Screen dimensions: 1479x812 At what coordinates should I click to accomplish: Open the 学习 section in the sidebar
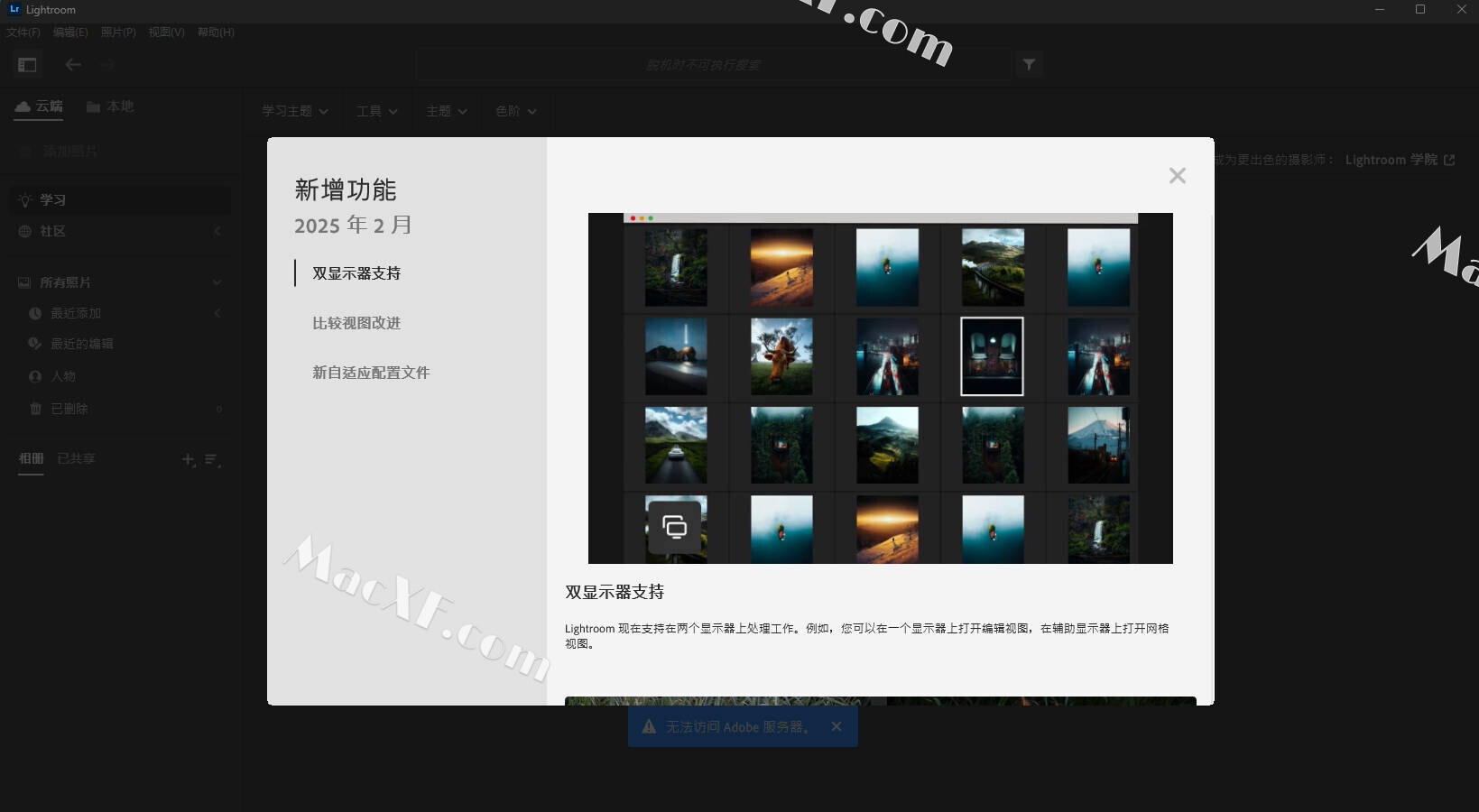coord(120,200)
